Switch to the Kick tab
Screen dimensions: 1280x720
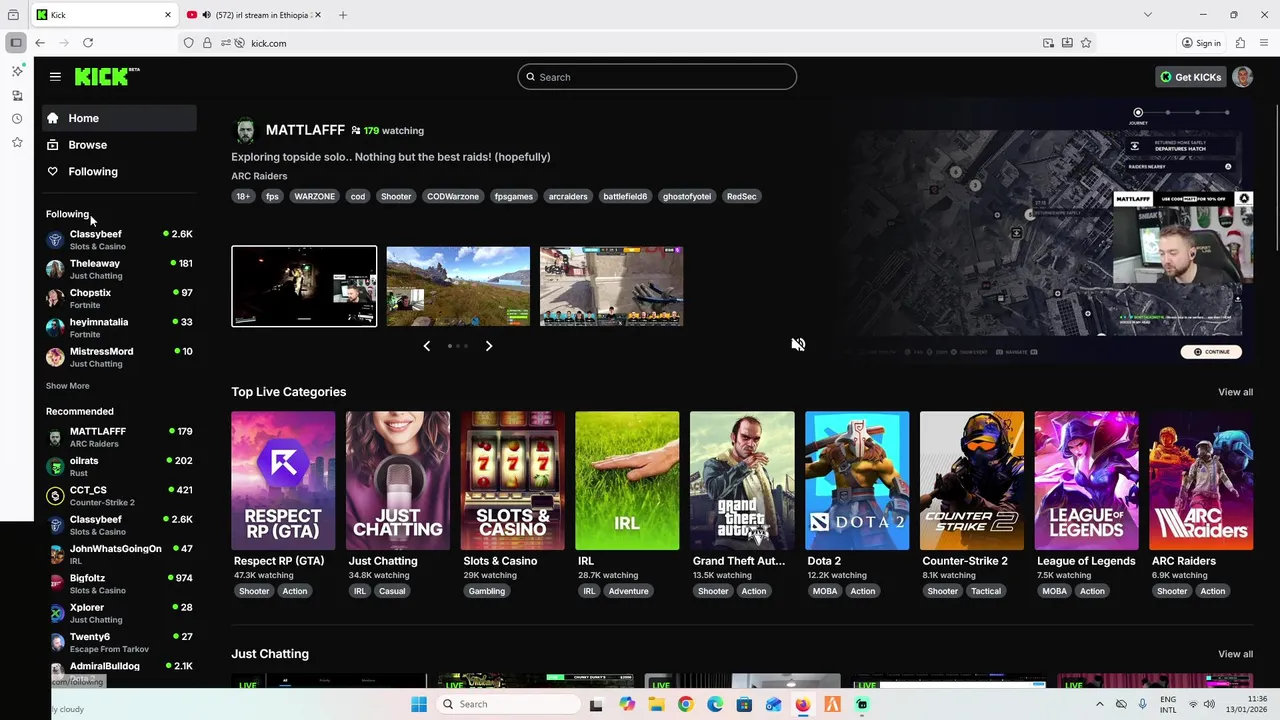pyautogui.click(x=105, y=15)
